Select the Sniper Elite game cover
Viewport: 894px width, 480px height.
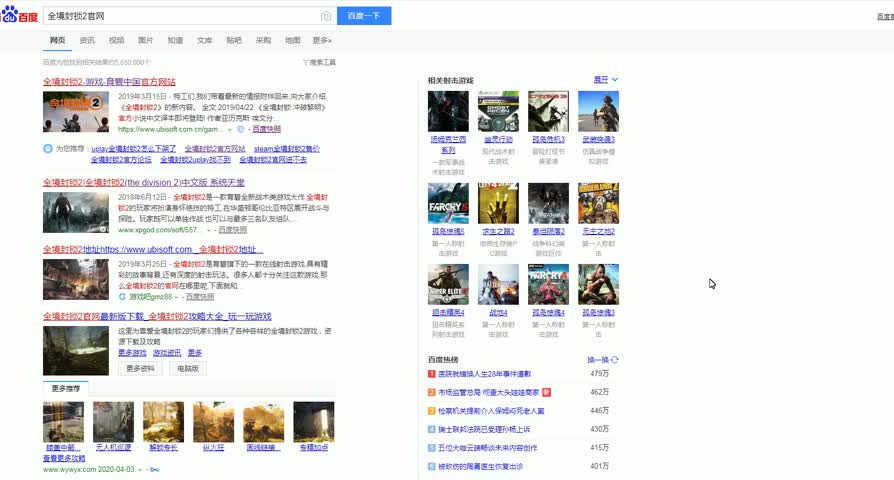point(447,284)
